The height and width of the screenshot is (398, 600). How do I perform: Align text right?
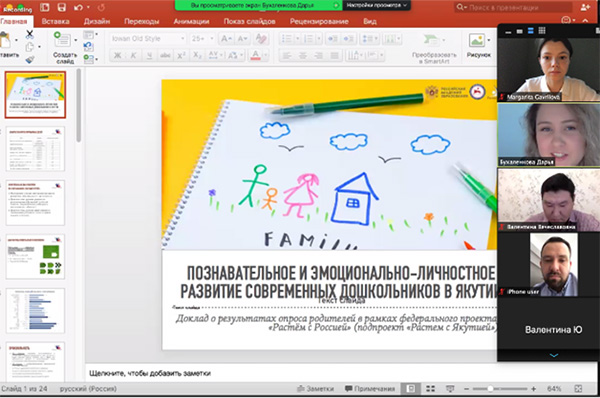click(318, 56)
